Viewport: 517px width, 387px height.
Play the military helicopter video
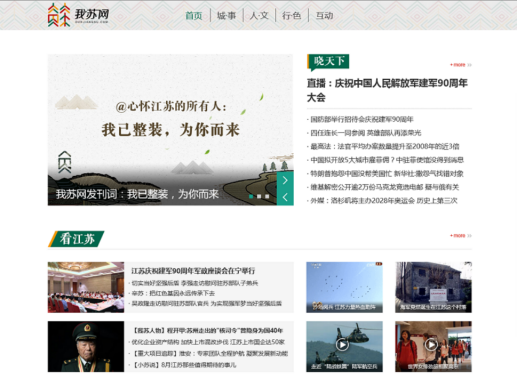click(342, 345)
